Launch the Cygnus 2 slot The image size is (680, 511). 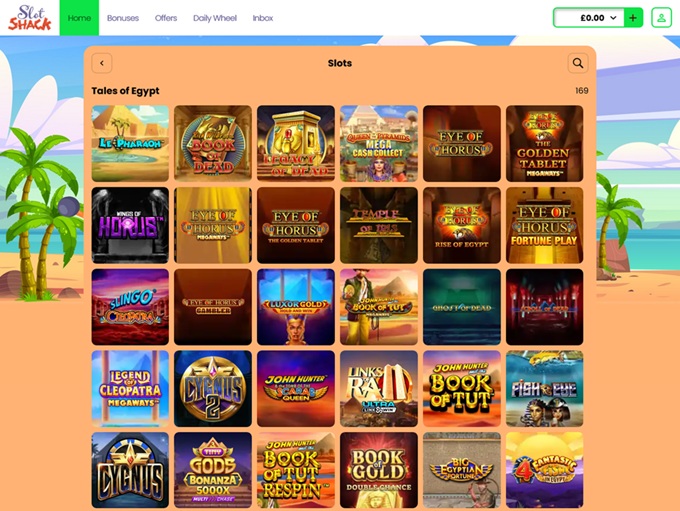pos(213,389)
